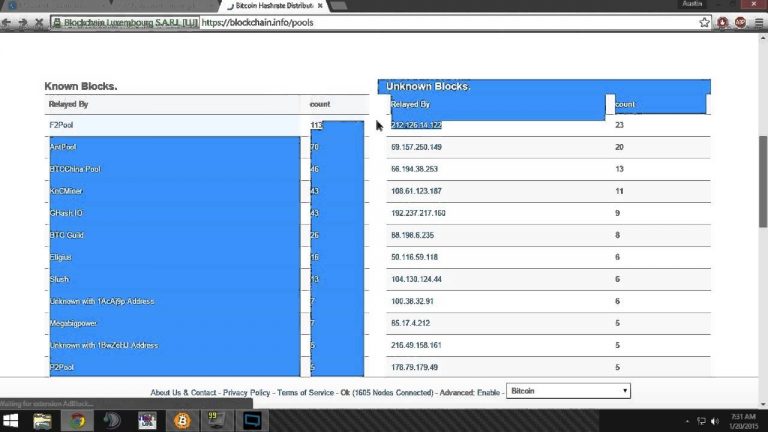The width and height of the screenshot is (768, 432).
Task: Click IP address 212.126.14.122
Action: [416, 125]
